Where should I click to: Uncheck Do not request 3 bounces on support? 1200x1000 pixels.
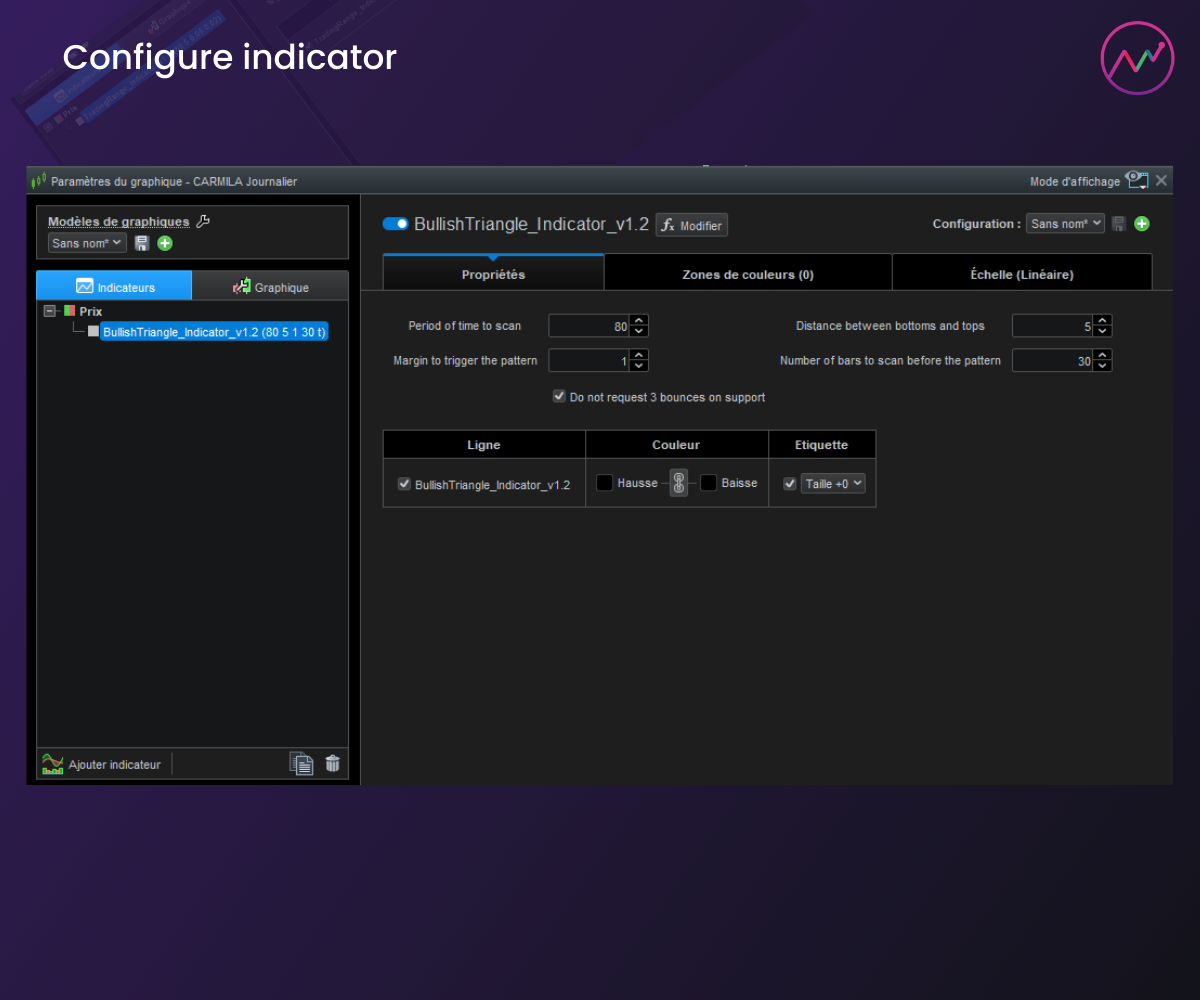click(559, 397)
